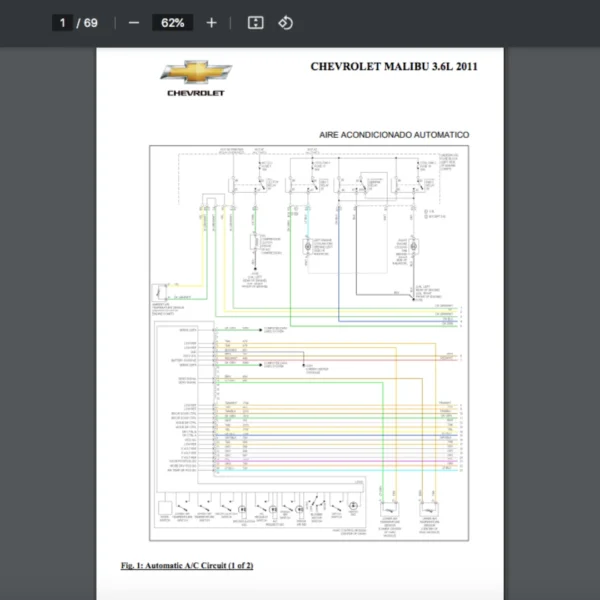
Task: Click the zoom out minus button
Action: [134, 23]
